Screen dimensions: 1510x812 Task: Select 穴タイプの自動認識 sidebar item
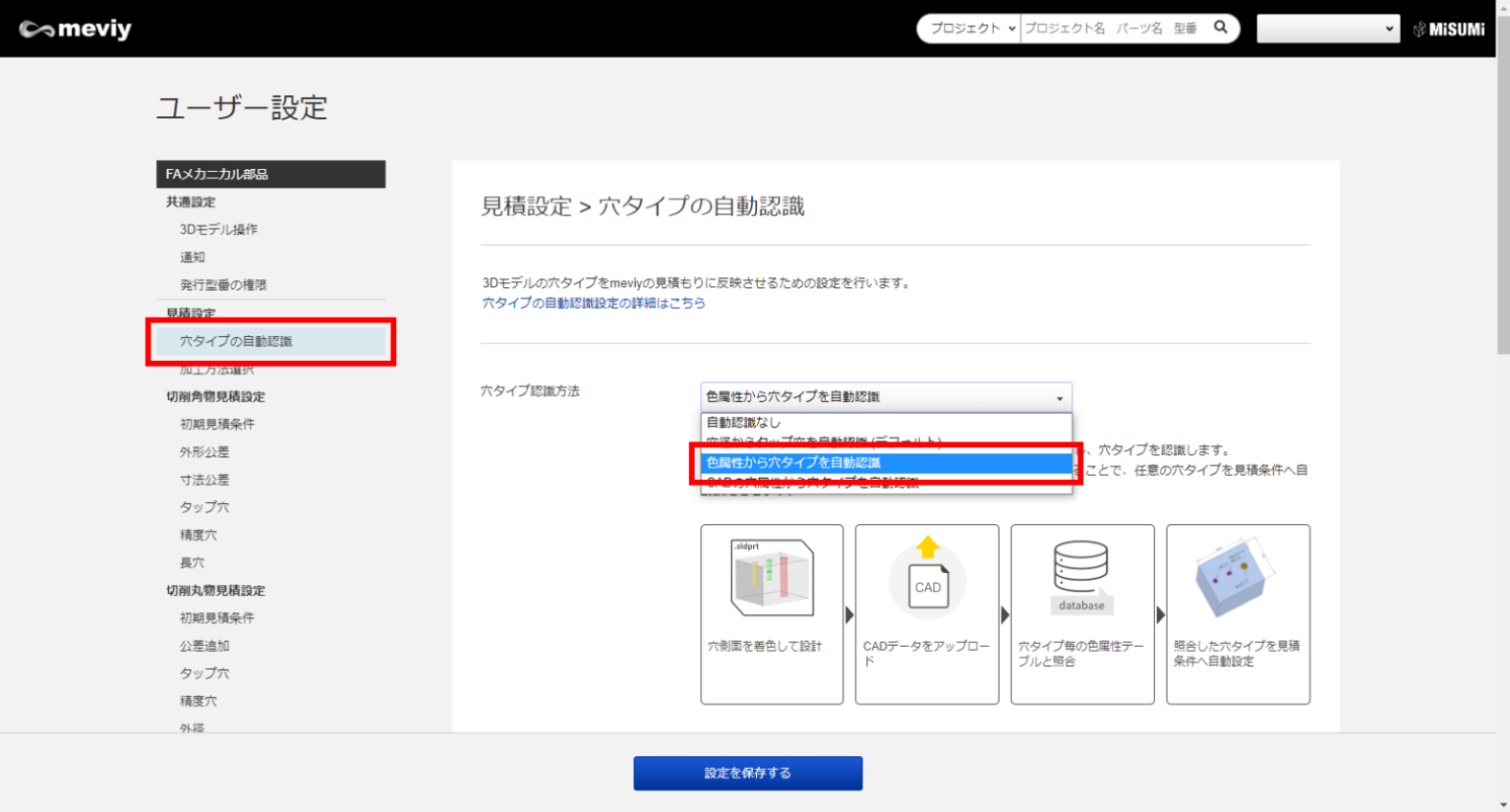click(236, 341)
